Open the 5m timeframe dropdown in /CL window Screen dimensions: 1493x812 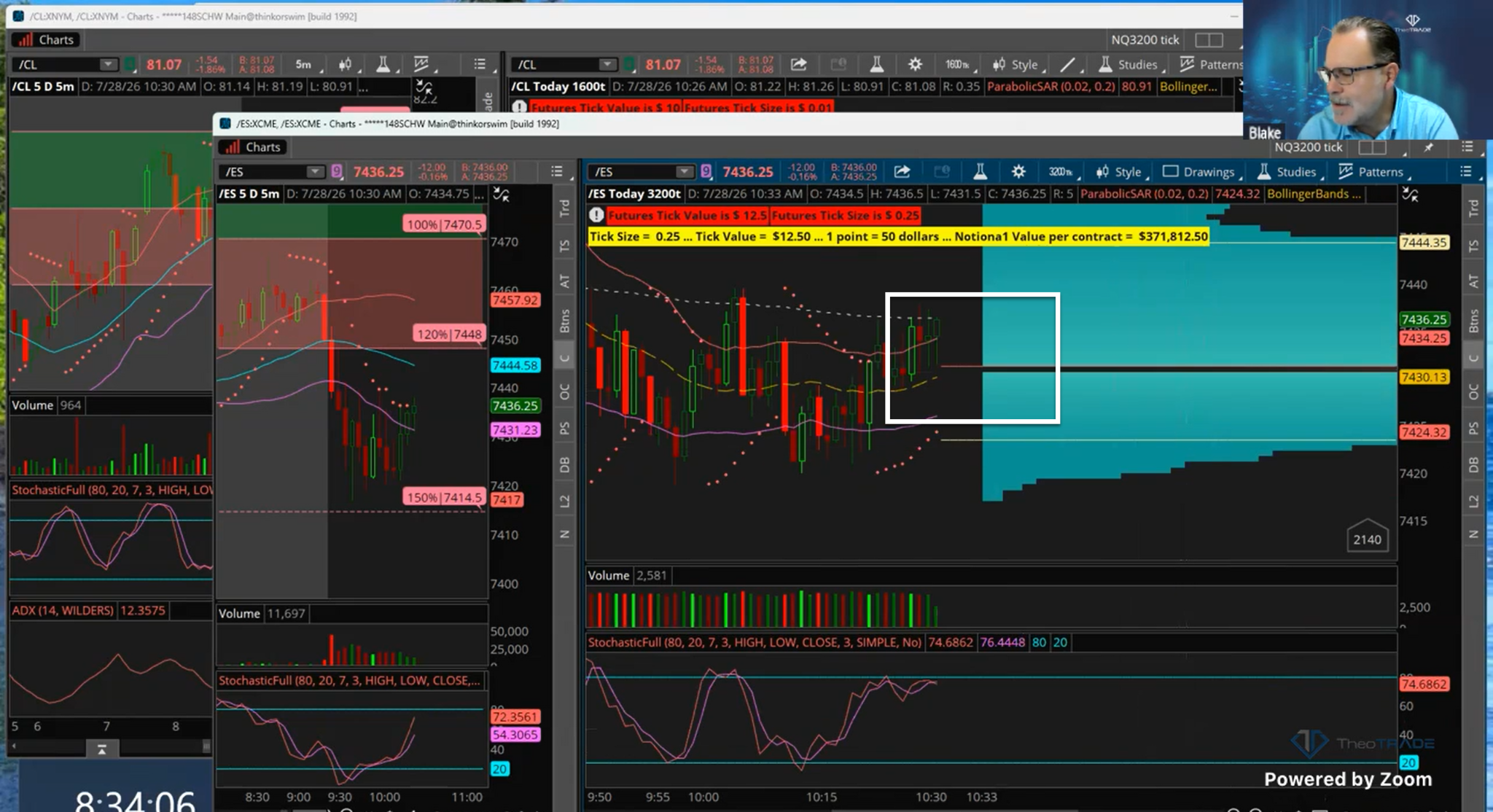point(305,64)
